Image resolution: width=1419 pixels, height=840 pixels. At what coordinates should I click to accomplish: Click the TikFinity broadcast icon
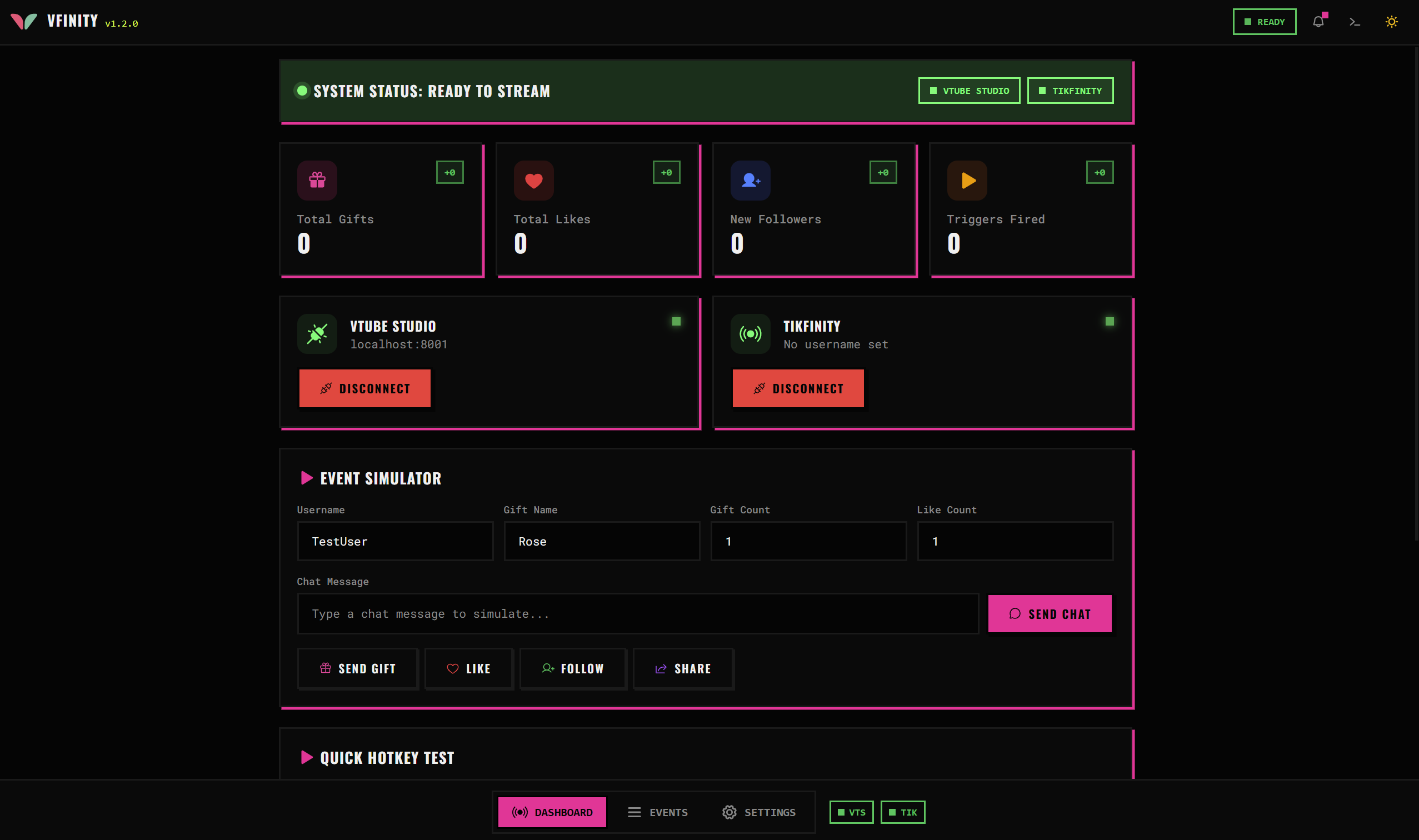pos(750,334)
